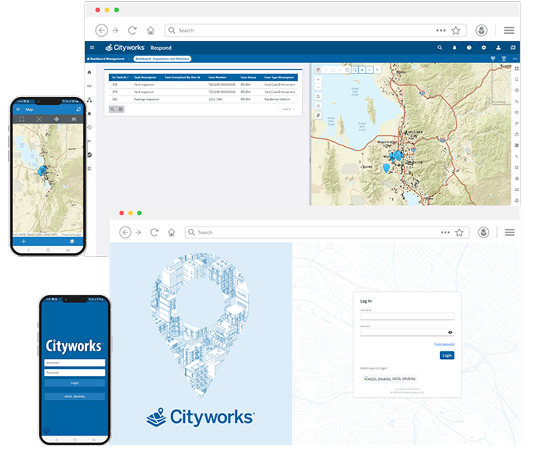The height and width of the screenshot is (450, 539).
Task: Click forgot password link above Login button
Action: coord(444,344)
